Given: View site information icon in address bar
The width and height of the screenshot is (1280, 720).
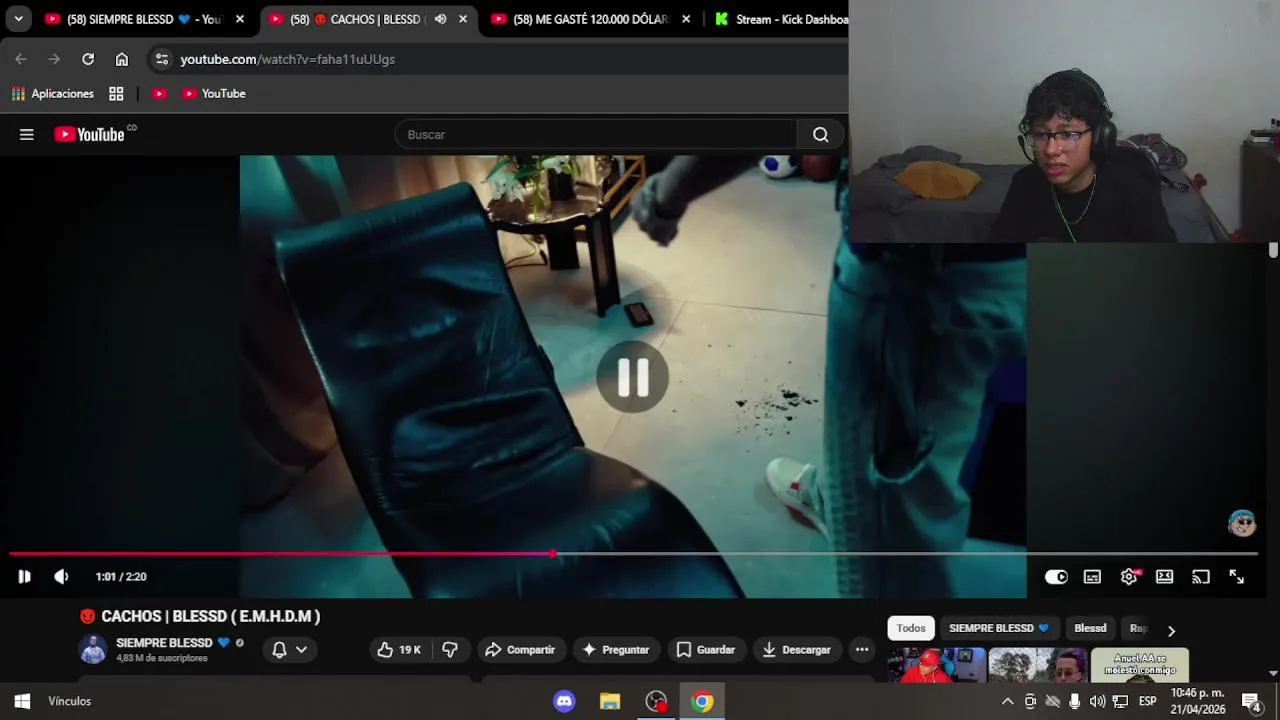Looking at the screenshot, I should click(x=162, y=59).
